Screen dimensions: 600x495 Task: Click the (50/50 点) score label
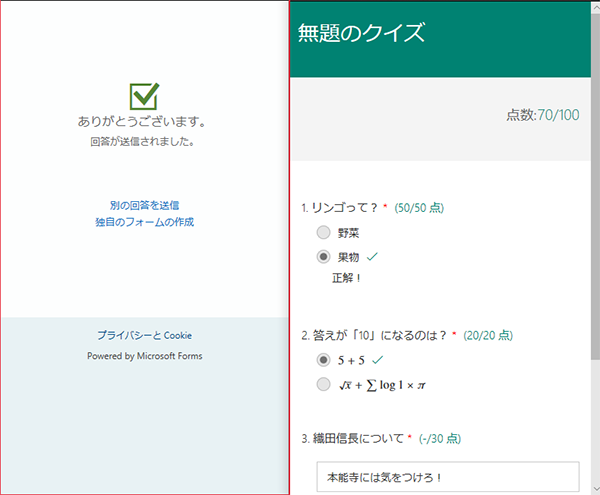coord(419,208)
